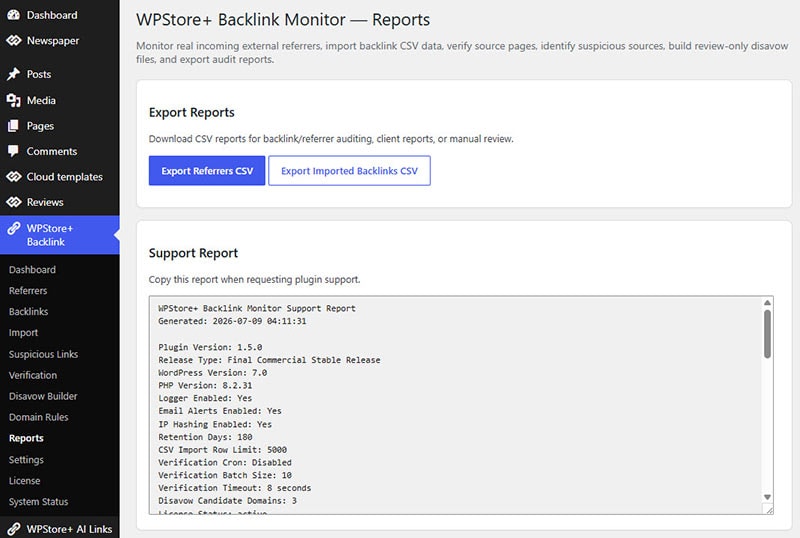The height and width of the screenshot is (538, 800).
Task: Open WPStore+ AI Links menu item
Action: pos(69,529)
